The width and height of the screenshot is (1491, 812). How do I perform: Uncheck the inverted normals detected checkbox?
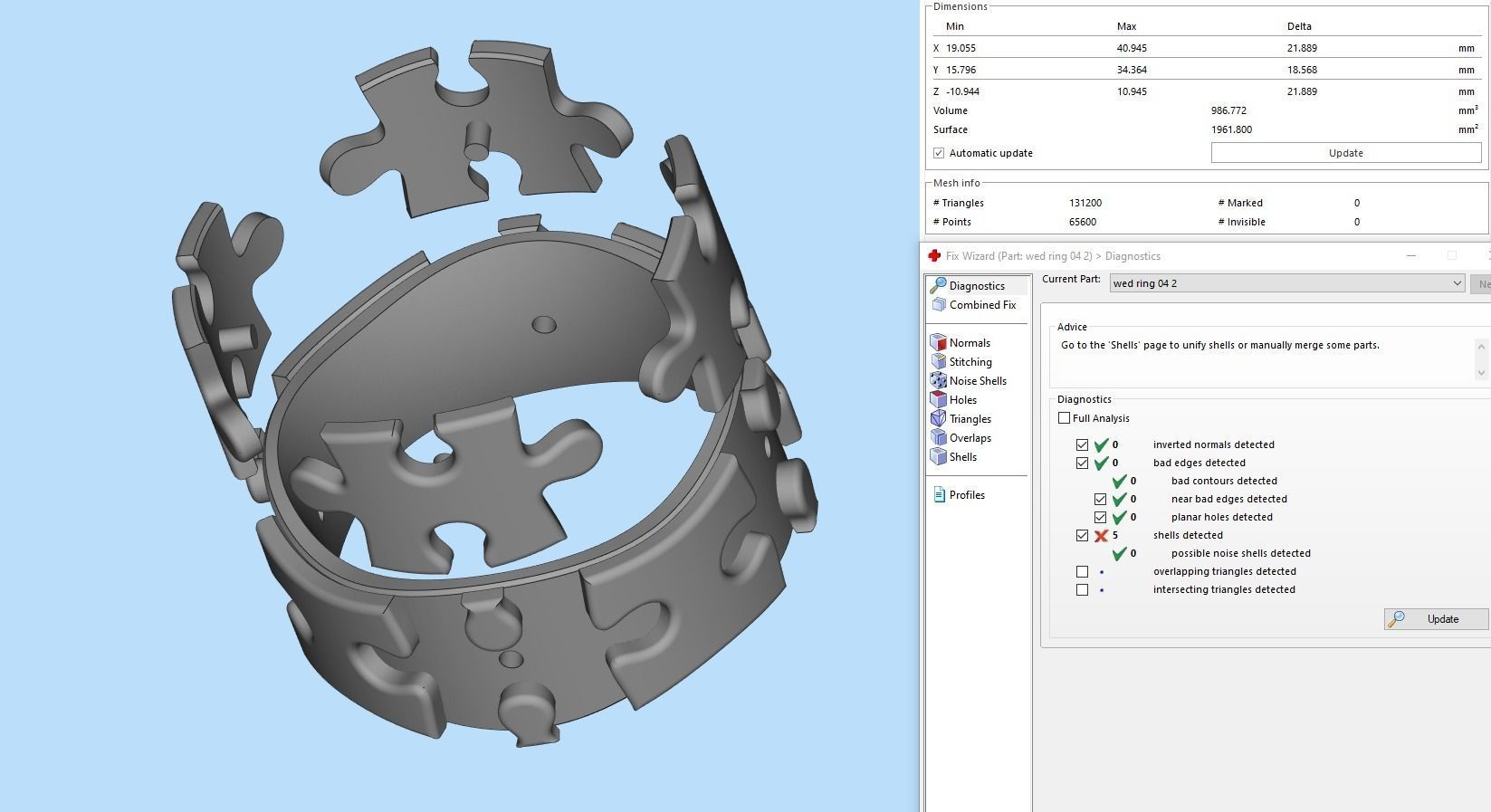(x=1082, y=445)
